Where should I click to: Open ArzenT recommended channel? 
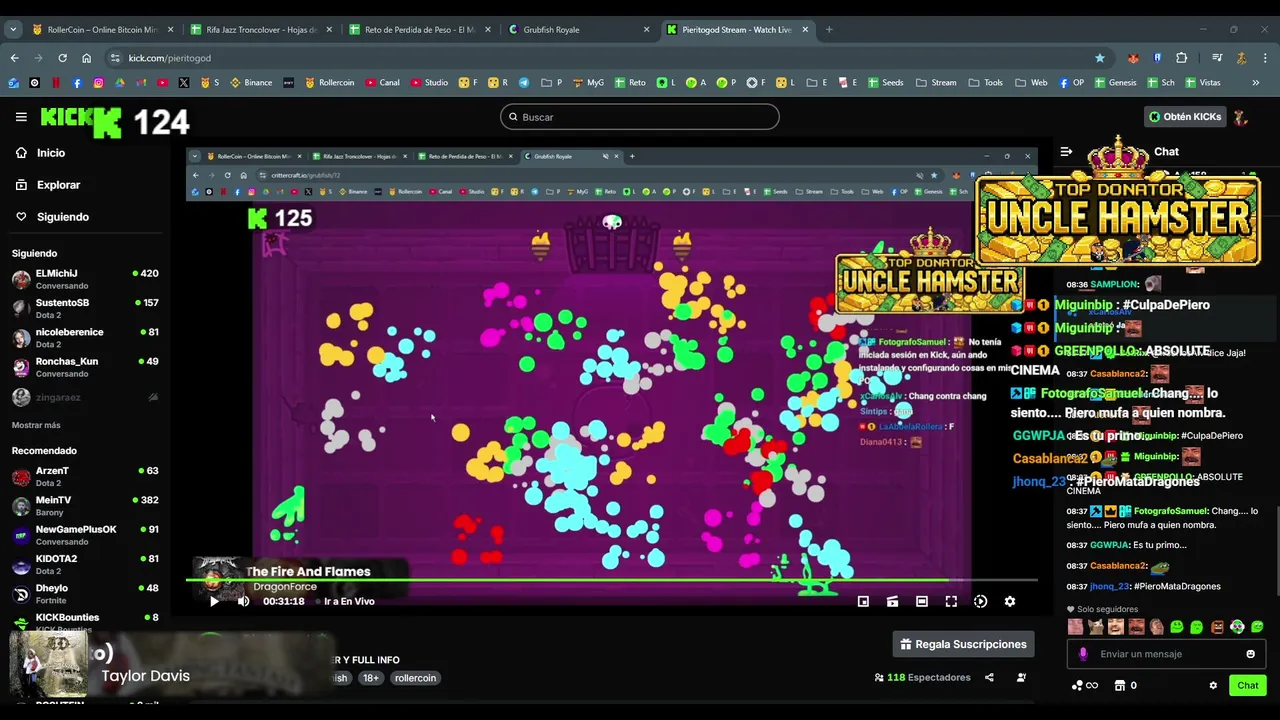click(85, 476)
